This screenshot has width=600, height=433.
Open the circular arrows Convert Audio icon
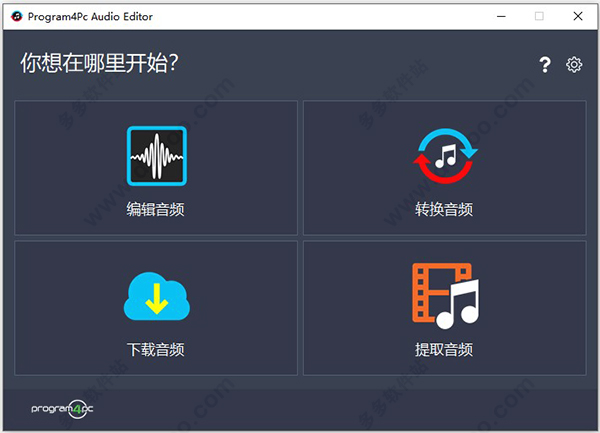point(445,156)
